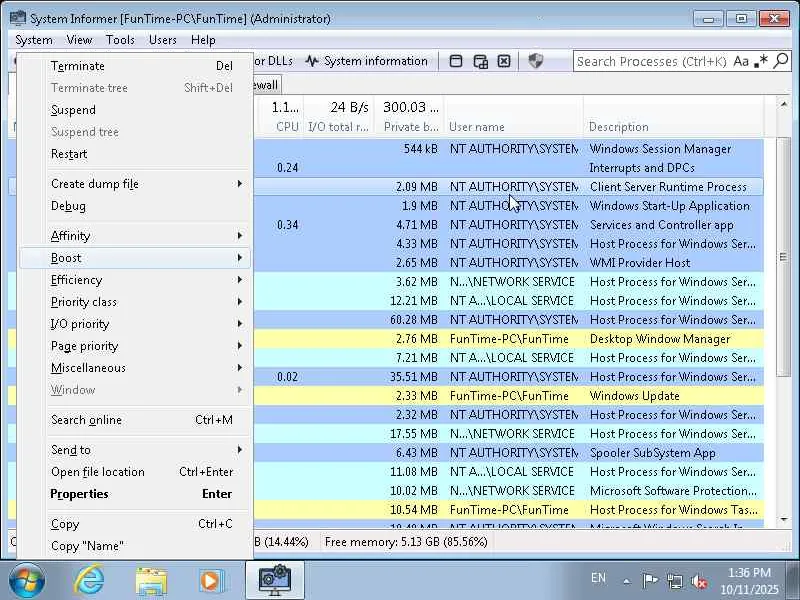This screenshot has width=800, height=600.
Task: Open Windows Explorer from taskbar
Action: pyautogui.click(x=151, y=581)
